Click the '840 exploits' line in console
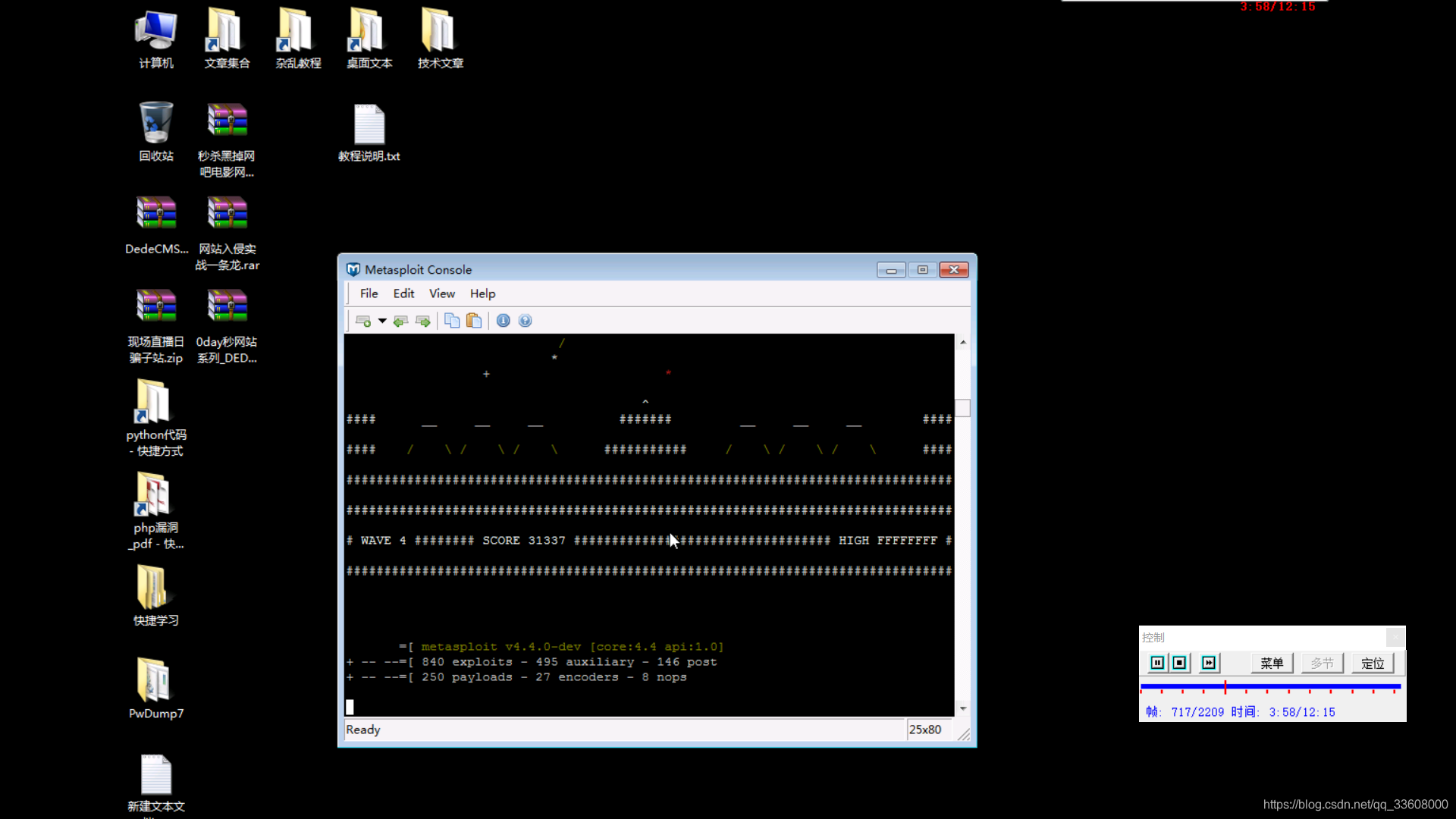The width and height of the screenshot is (1456, 819). coord(532,662)
